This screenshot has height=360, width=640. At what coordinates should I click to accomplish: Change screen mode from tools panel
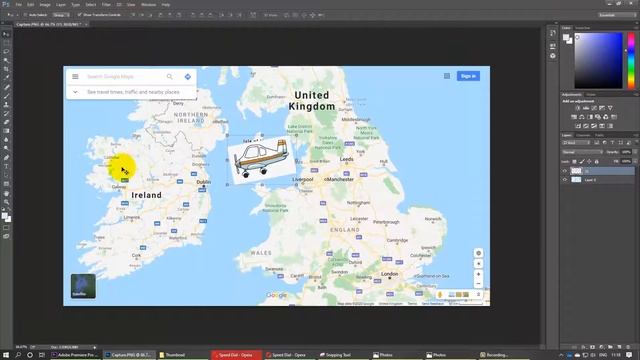6,236
